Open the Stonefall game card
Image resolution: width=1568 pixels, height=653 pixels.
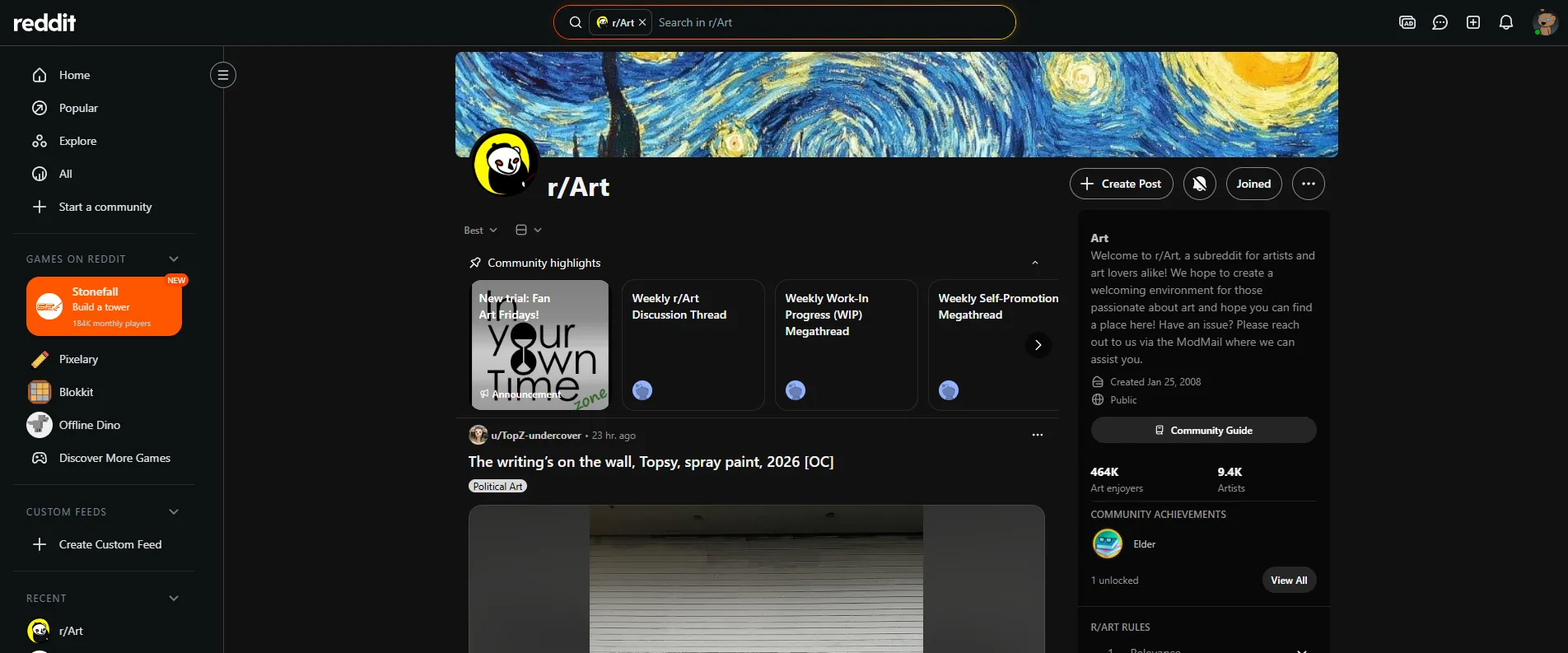tap(104, 306)
